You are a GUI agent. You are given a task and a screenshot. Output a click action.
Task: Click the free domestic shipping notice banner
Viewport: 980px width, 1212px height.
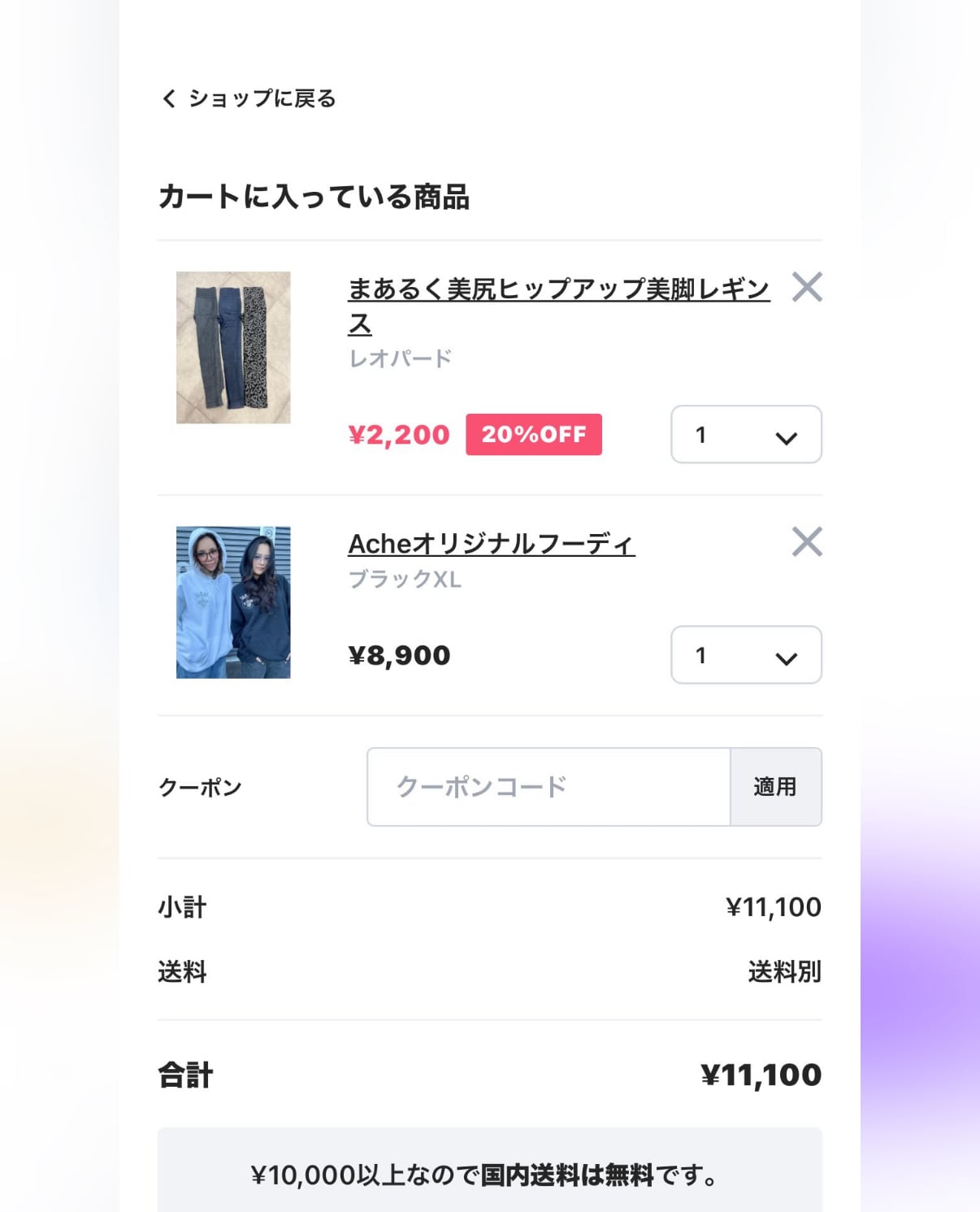pos(489,1175)
